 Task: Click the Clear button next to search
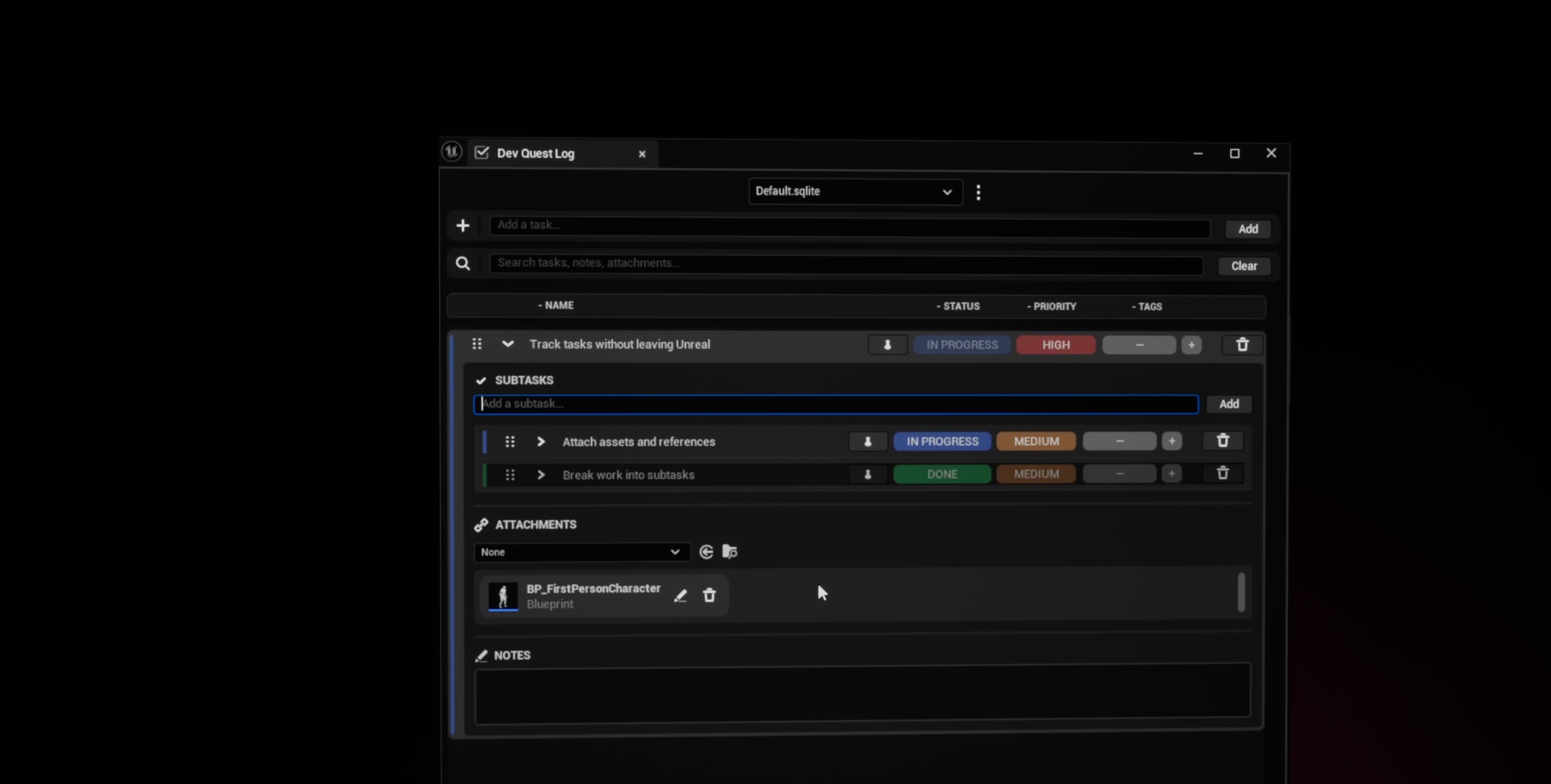click(1244, 266)
